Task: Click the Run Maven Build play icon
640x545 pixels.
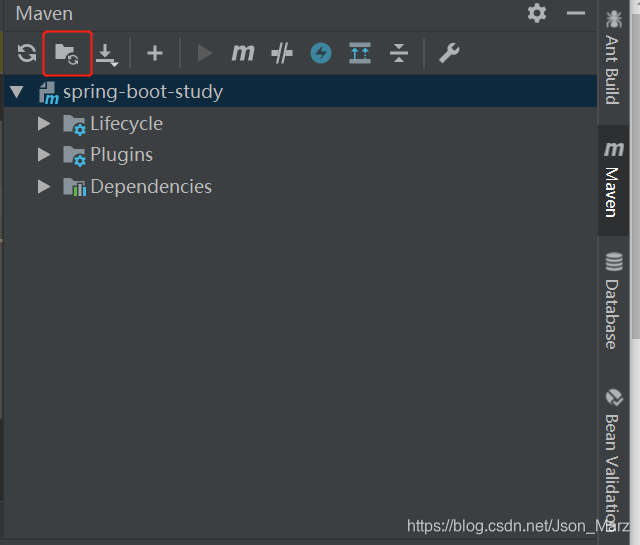Action: (x=204, y=53)
